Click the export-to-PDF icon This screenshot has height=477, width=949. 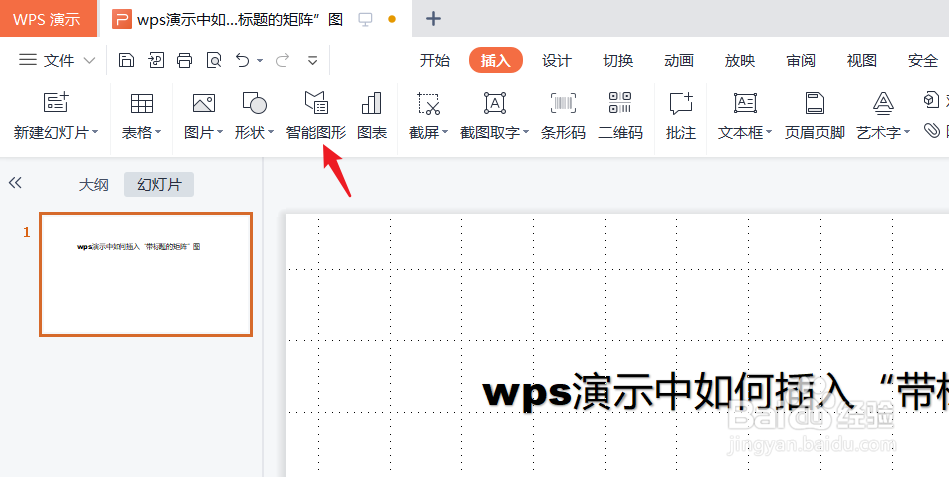point(156,60)
